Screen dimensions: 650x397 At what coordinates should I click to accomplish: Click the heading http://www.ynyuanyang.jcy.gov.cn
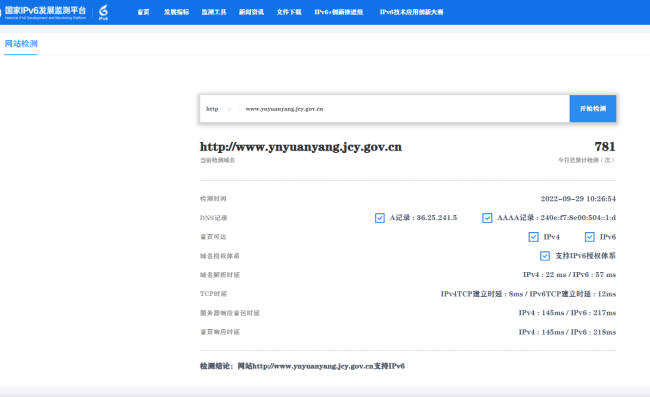[x=301, y=147]
